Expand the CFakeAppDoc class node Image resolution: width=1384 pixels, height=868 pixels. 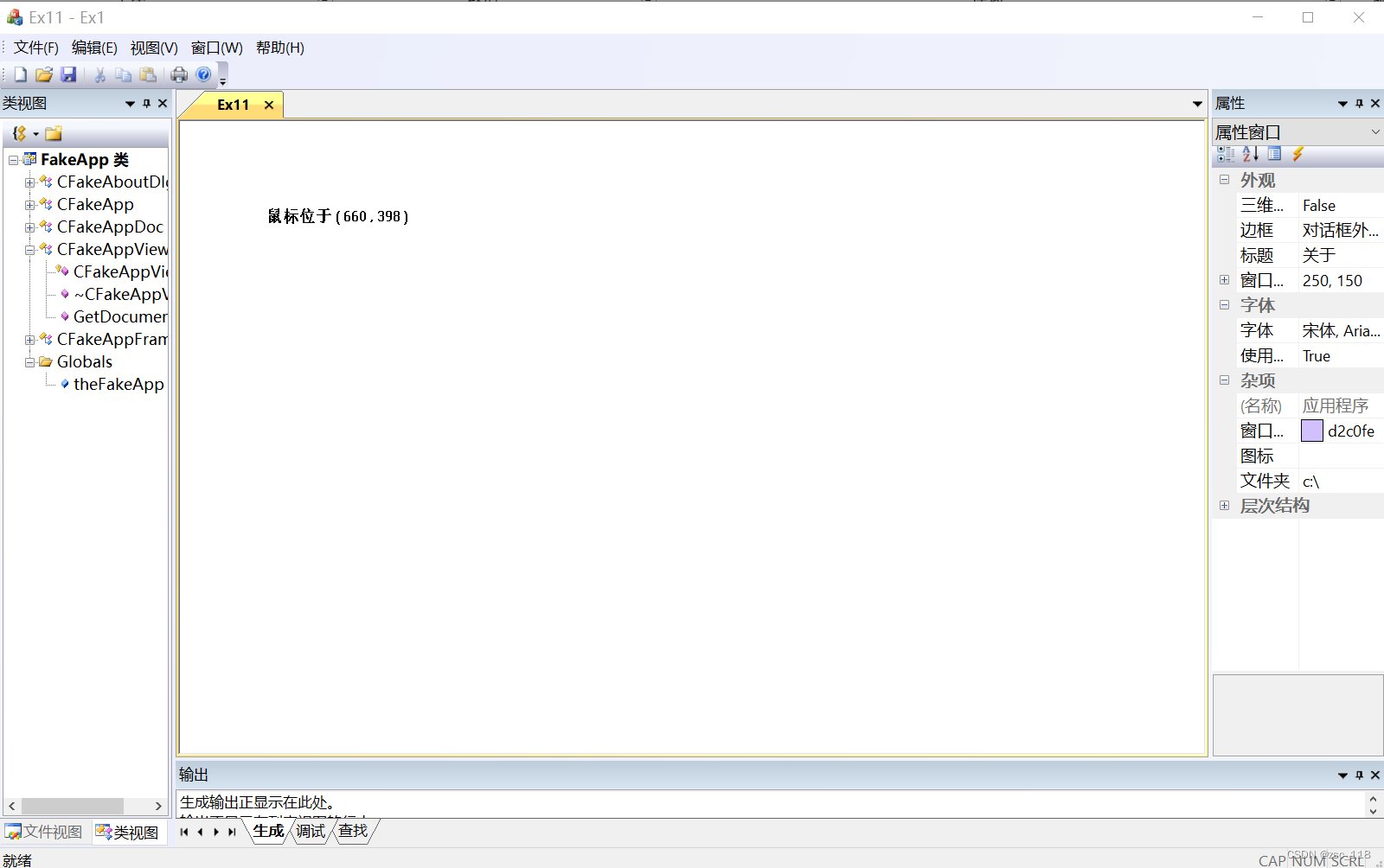pyautogui.click(x=29, y=227)
